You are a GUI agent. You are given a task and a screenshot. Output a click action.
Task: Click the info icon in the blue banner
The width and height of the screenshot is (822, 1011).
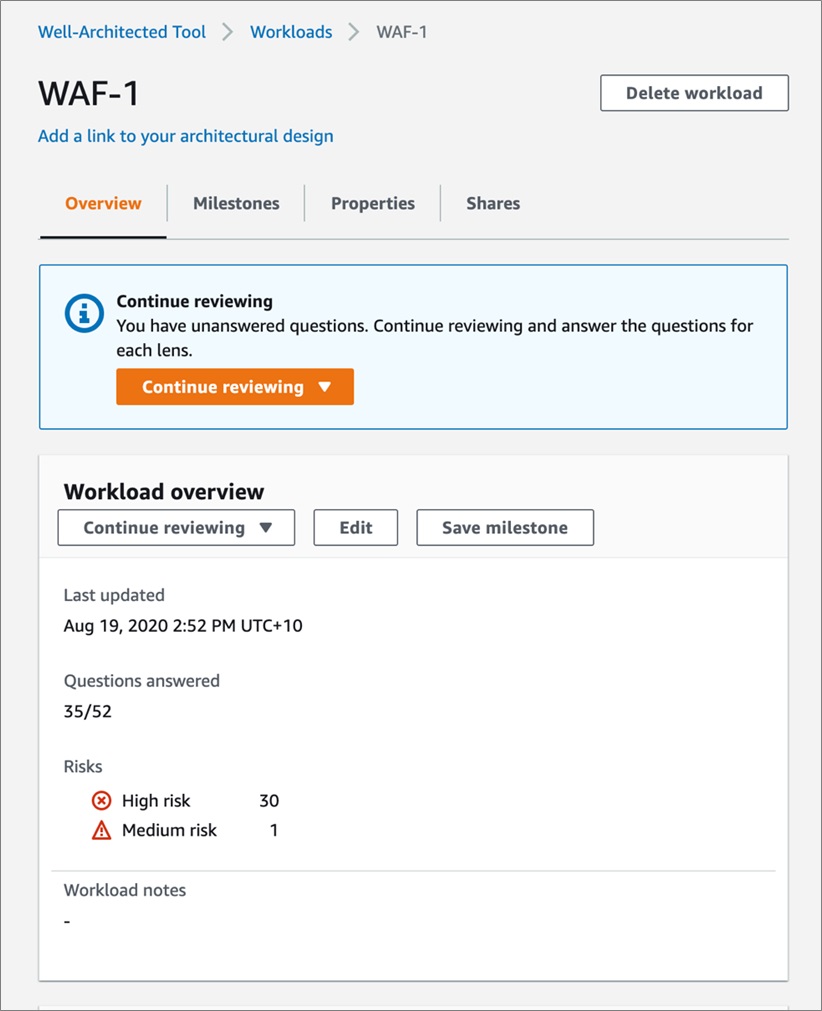coord(84,313)
